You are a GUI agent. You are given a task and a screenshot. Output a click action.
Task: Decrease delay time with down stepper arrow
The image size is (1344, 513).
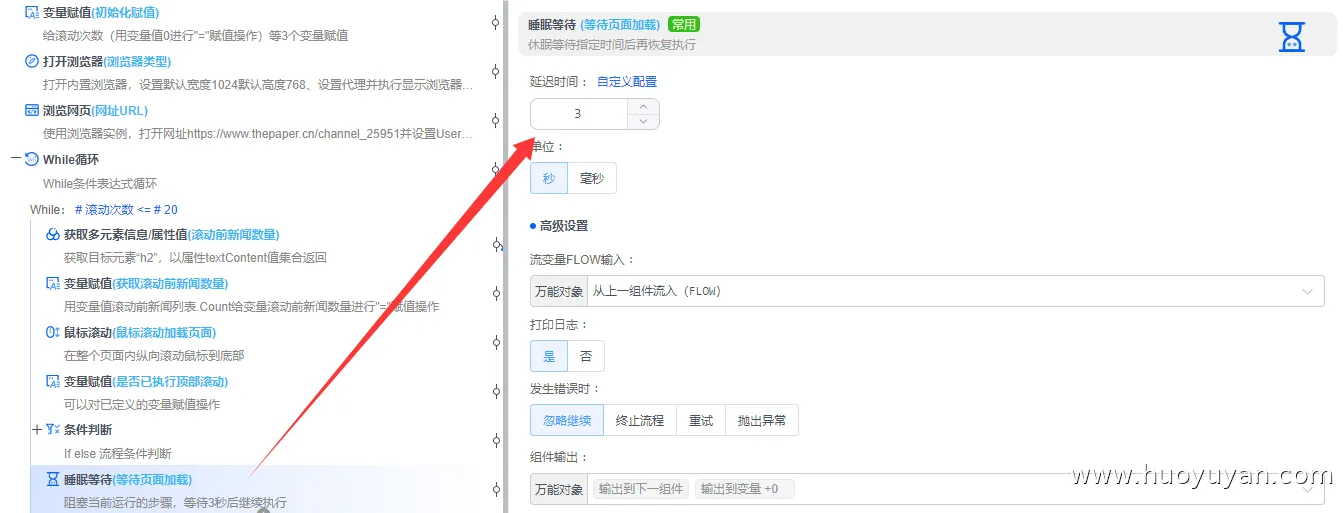click(x=643, y=121)
